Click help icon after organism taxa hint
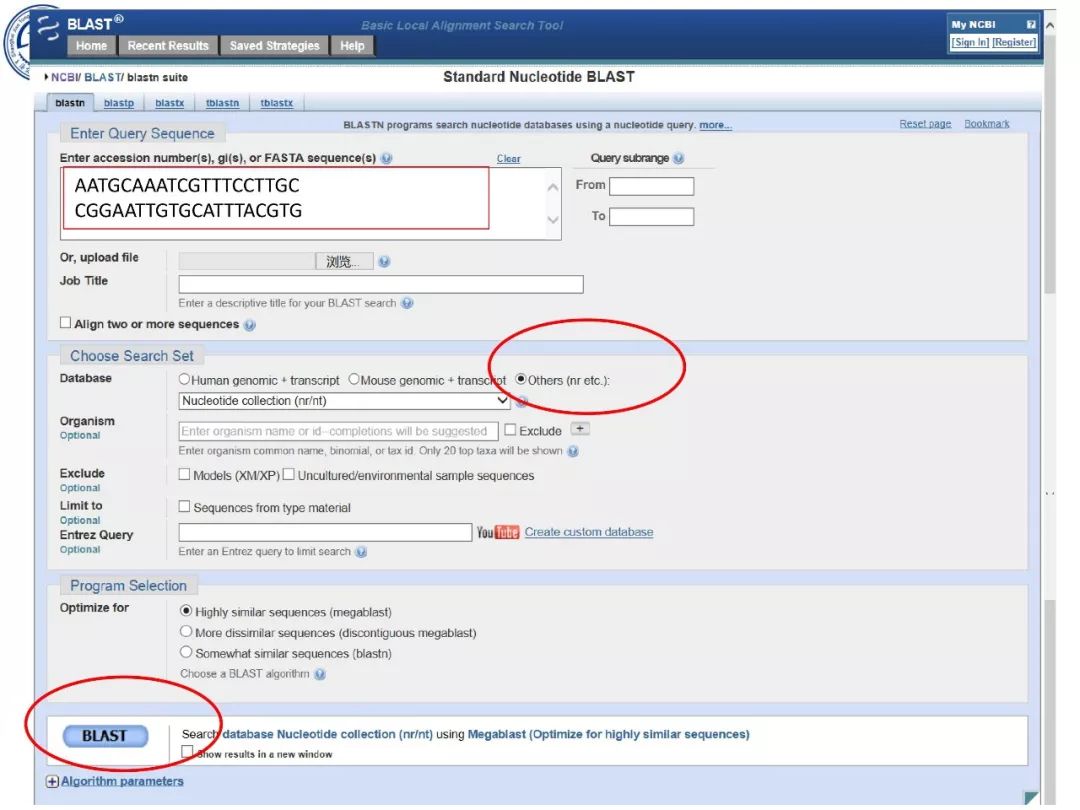This screenshot has width=1080, height=810. tap(573, 451)
